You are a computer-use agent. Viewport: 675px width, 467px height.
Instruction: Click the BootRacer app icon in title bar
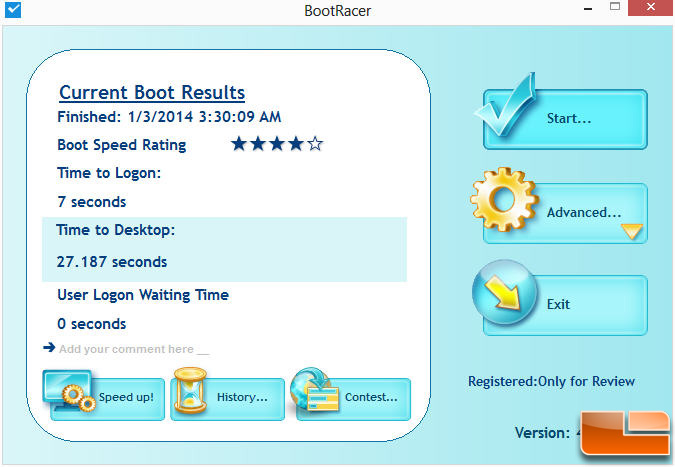13,9
